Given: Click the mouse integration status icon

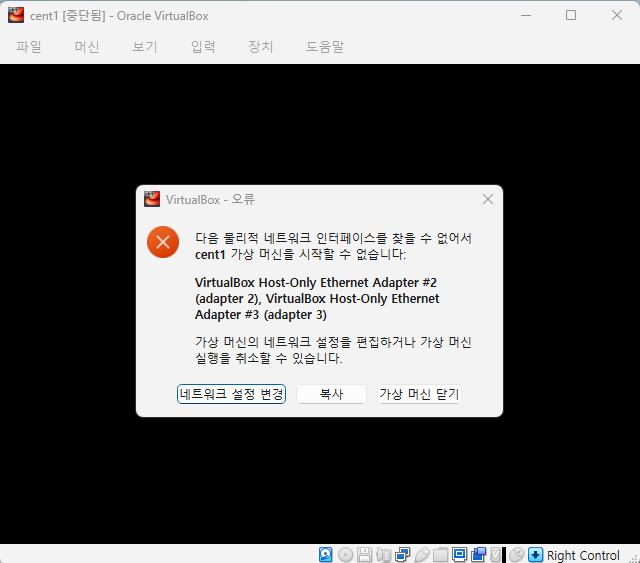Looking at the screenshot, I should click(516, 555).
